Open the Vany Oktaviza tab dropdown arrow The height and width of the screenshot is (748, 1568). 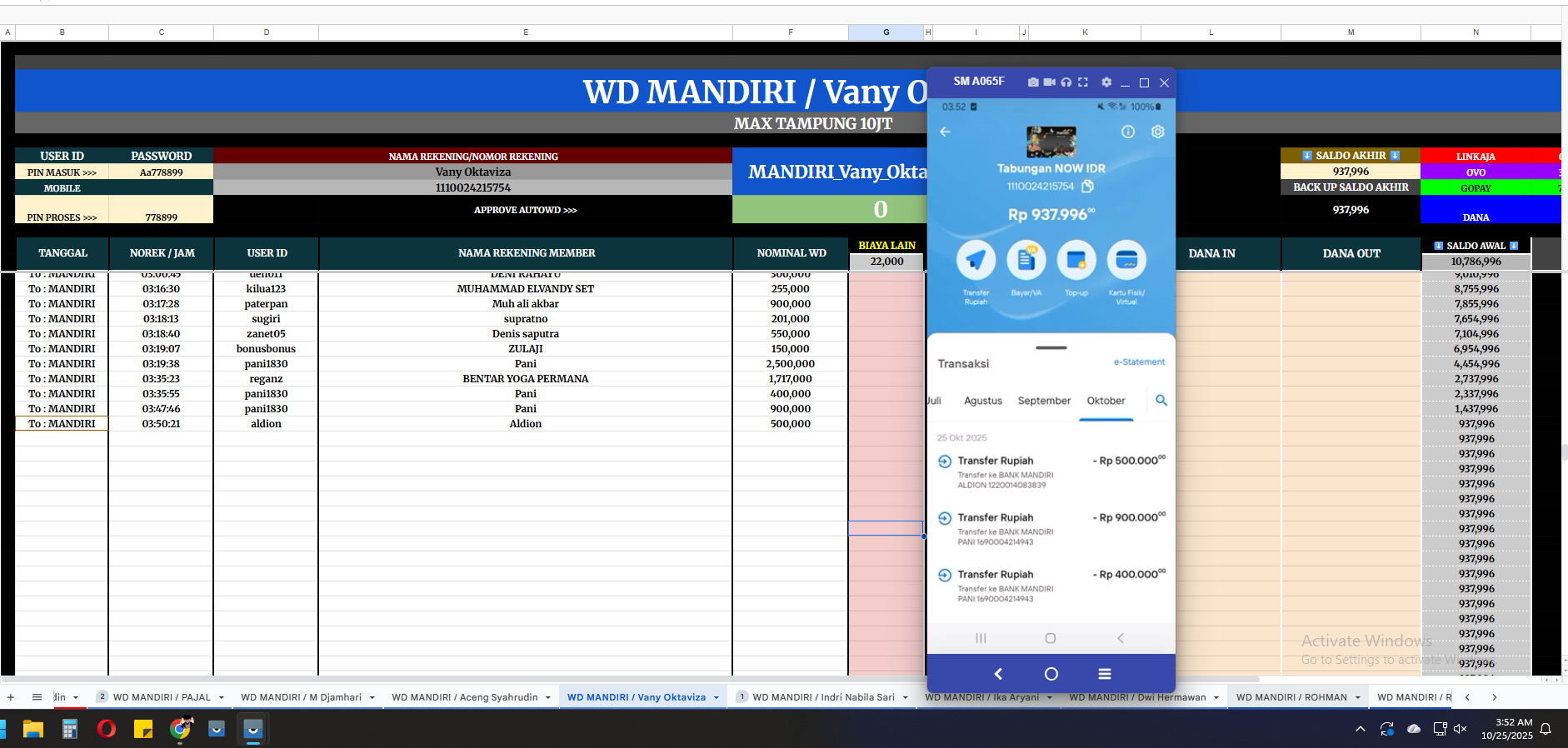point(717,698)
